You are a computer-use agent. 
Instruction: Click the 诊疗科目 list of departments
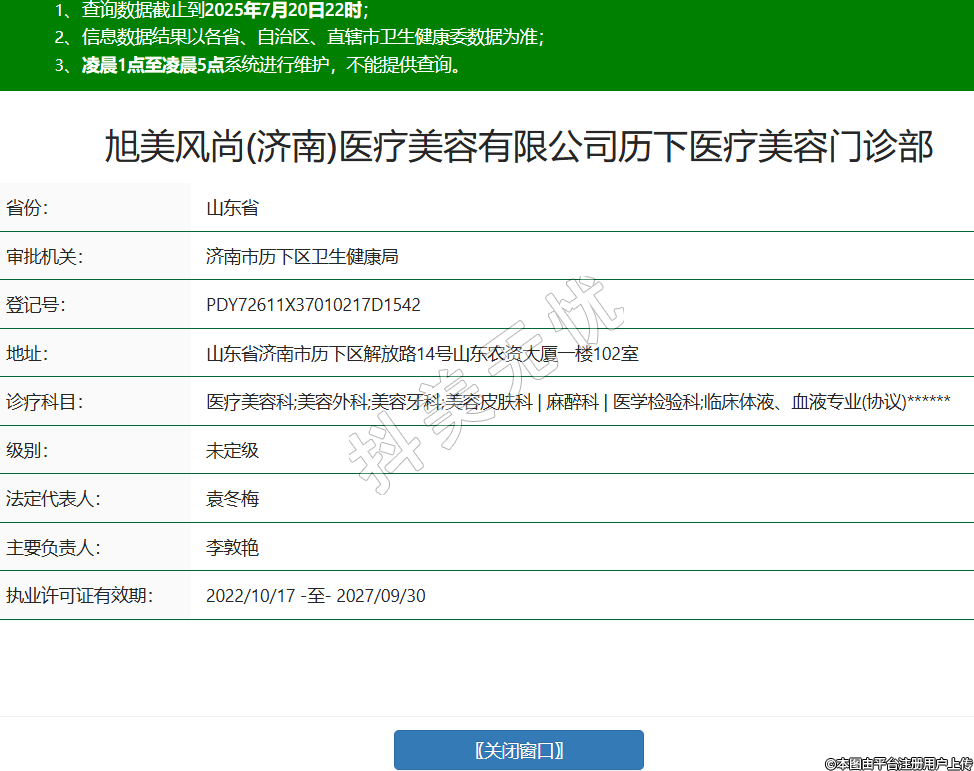coord(577,402)
